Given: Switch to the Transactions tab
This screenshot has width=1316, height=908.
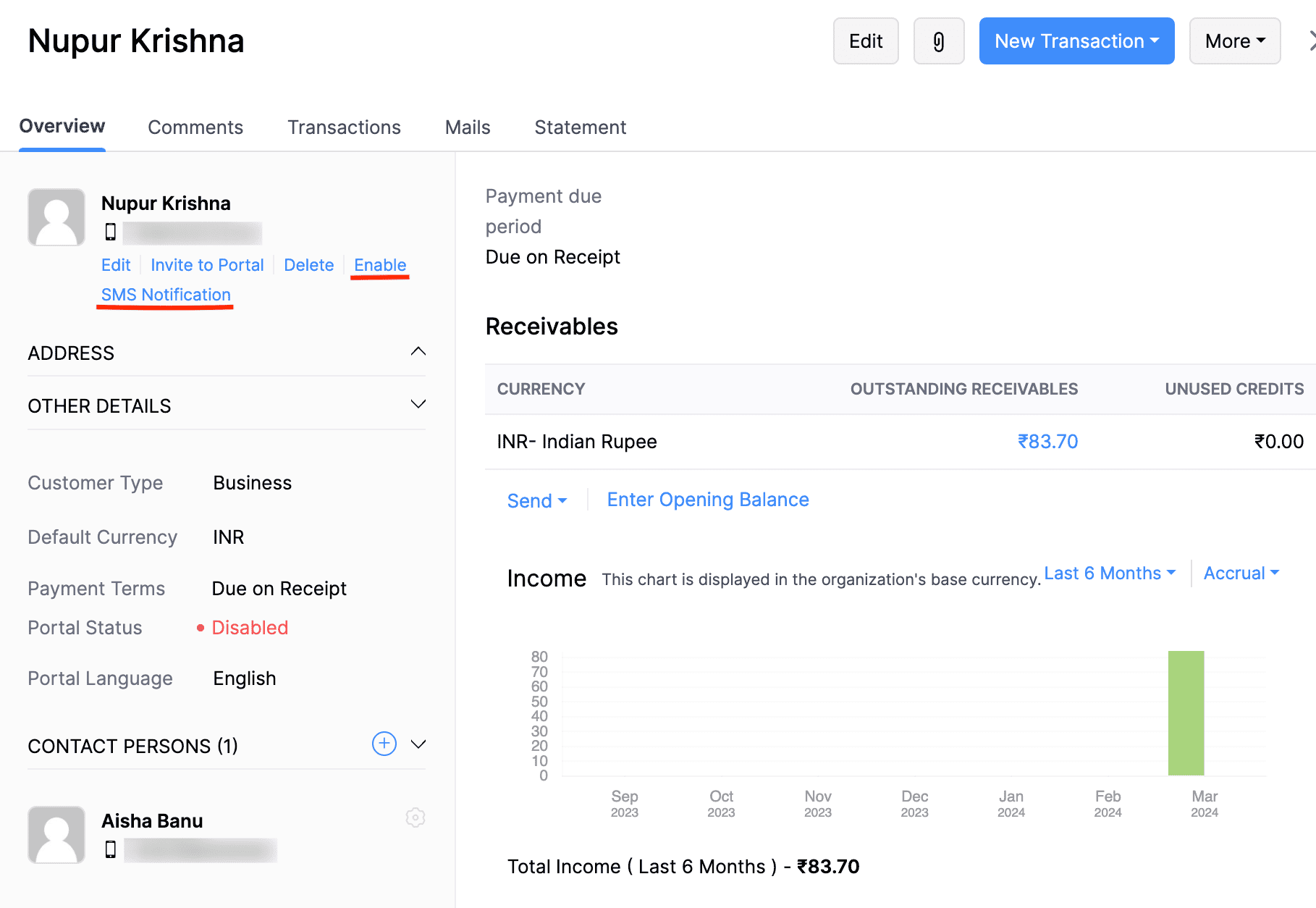Looking at the screenshot, I should (344, 127).
